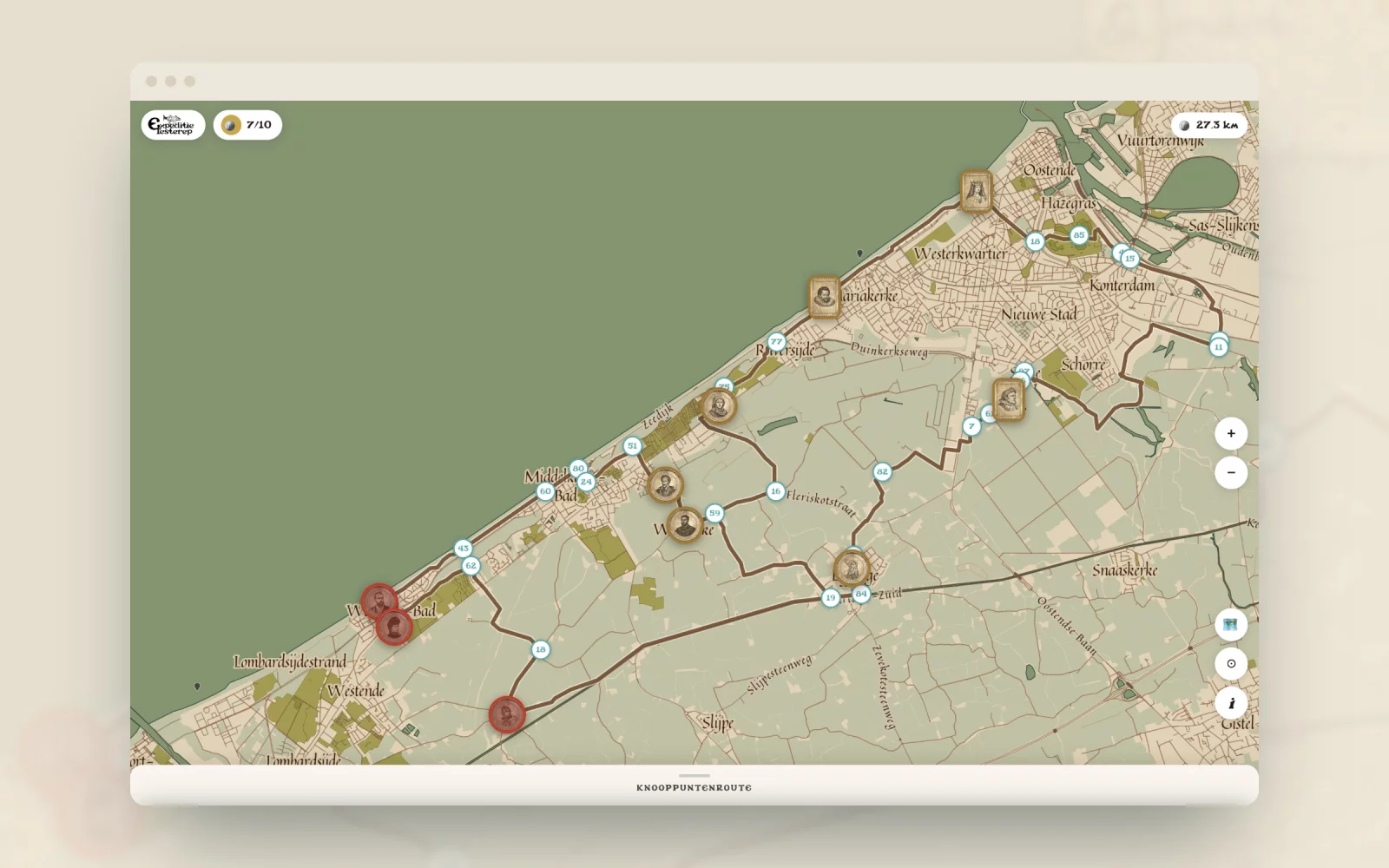Screen dimensions: 1389x868
Task: Zoom in with the plus button
Action: click(1231, 433)
